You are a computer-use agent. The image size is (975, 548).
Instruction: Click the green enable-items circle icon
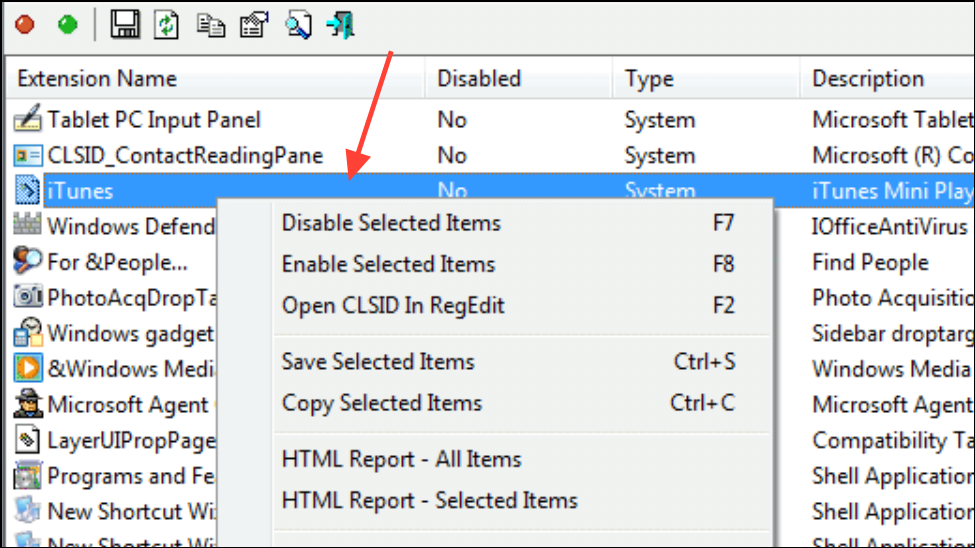[x=67, y=25]
